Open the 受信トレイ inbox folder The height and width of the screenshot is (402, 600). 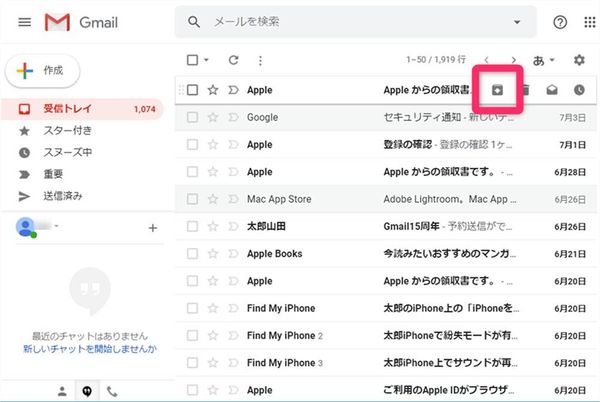(83, 109)
